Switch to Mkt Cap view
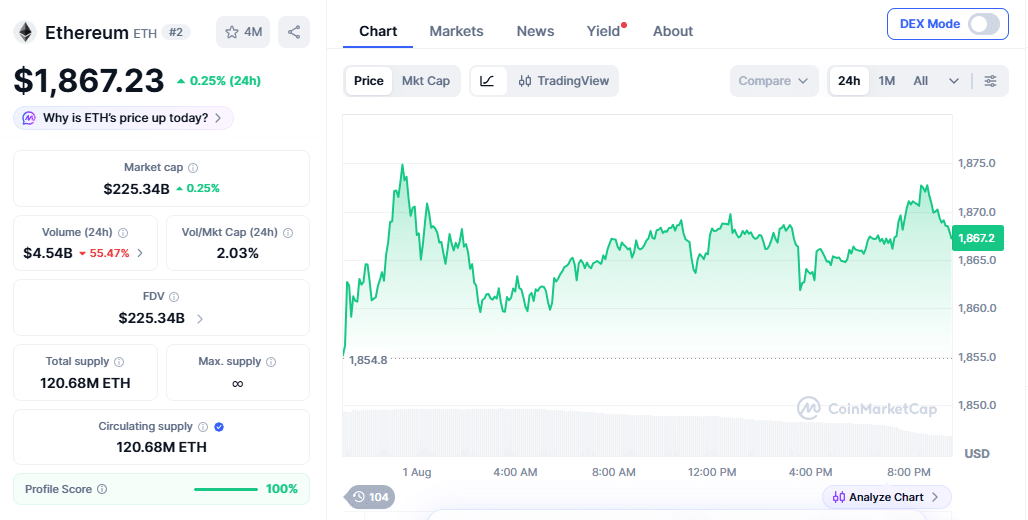Screen dimensions: 1028x520 point(425,81)
